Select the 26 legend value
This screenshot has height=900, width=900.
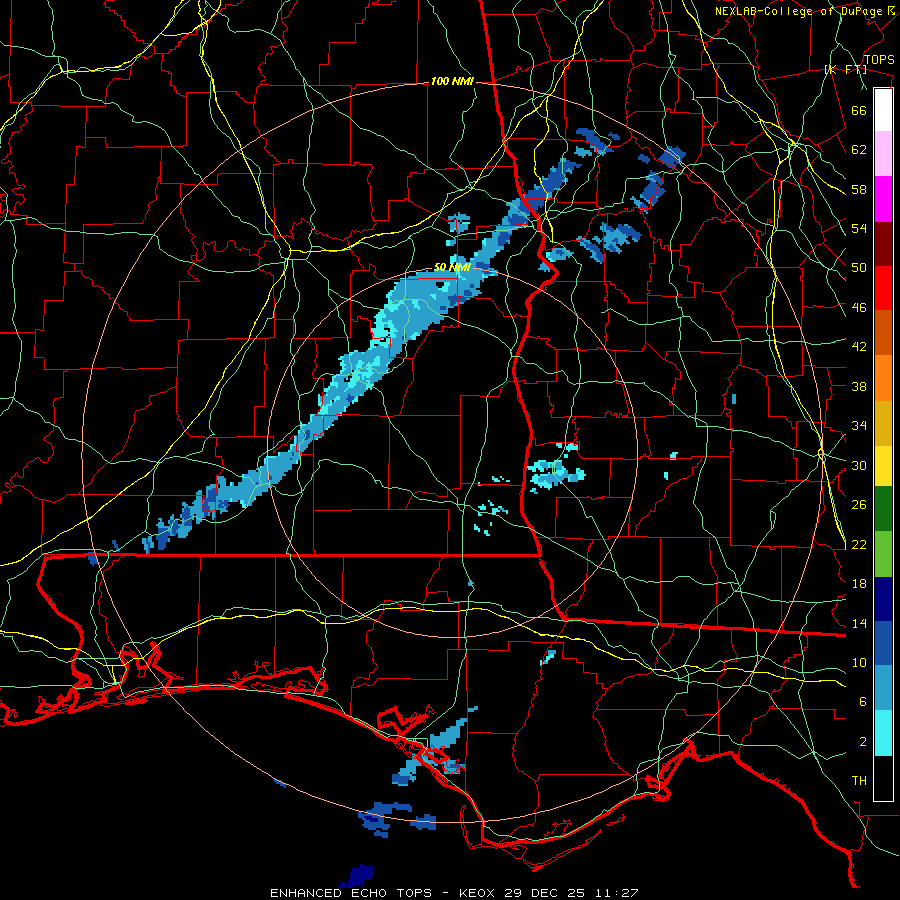[x=859, y=505]
